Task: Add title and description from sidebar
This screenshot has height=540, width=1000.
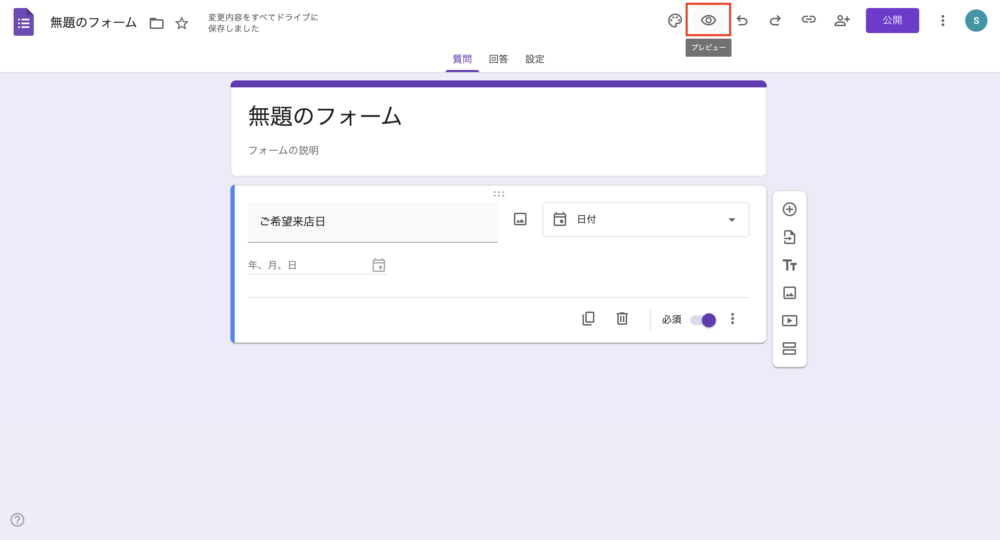Action: coord(790,265)
